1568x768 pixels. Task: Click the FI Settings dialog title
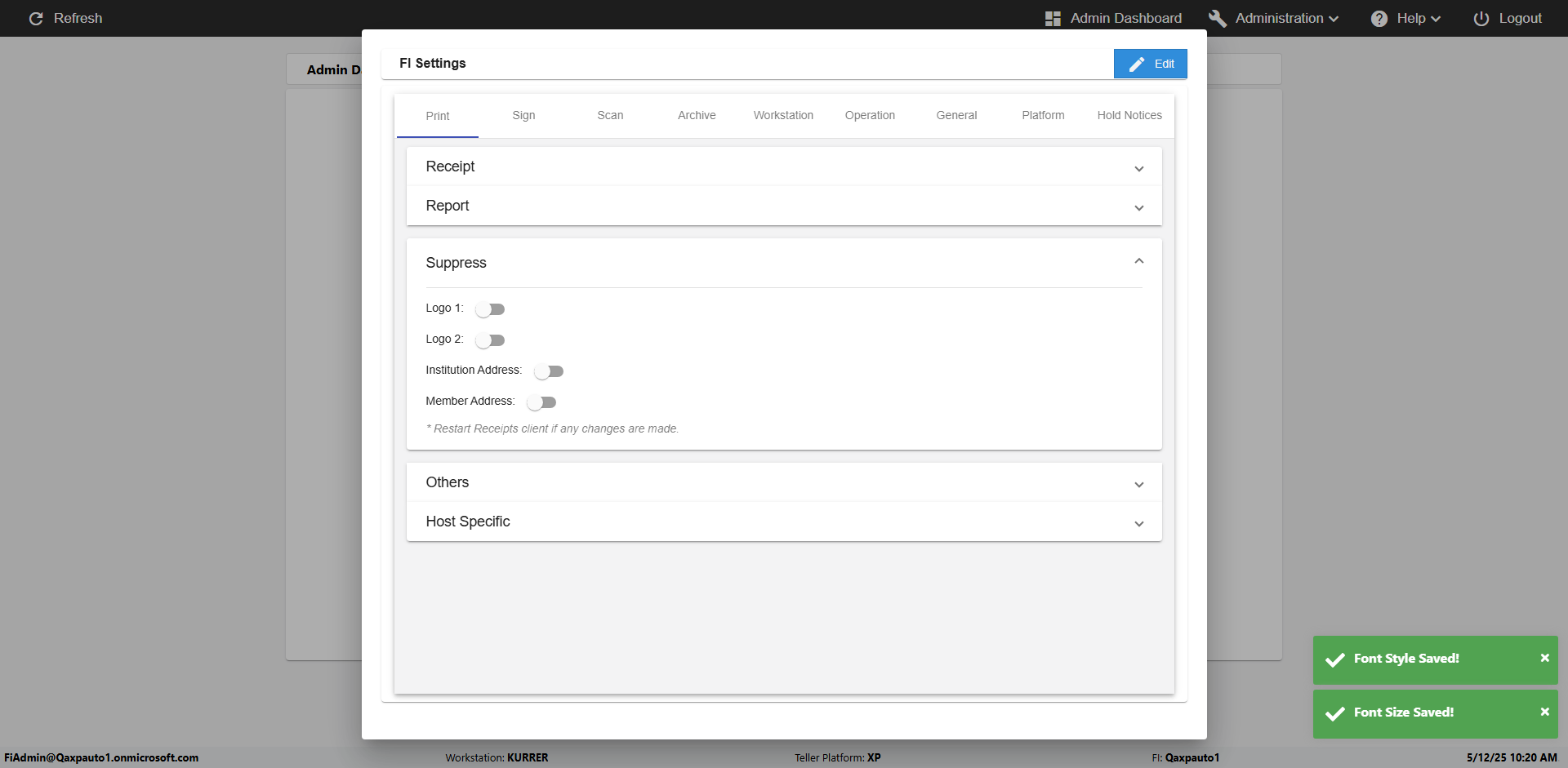(433, 63)
